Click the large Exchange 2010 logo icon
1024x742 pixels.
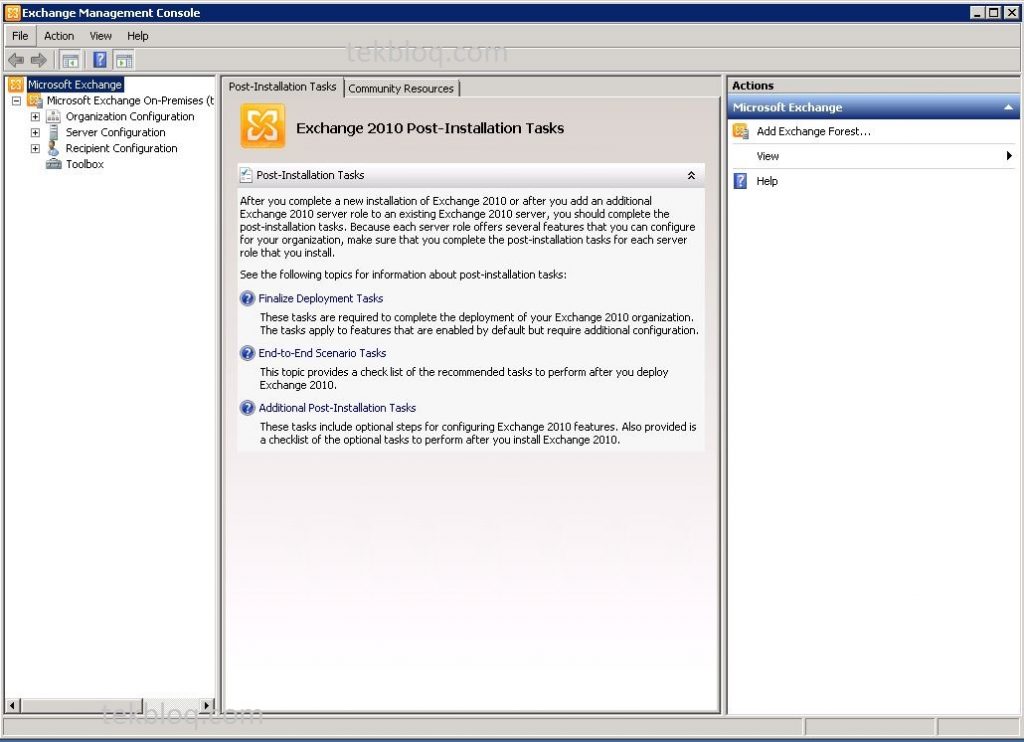tap(263, 126)
